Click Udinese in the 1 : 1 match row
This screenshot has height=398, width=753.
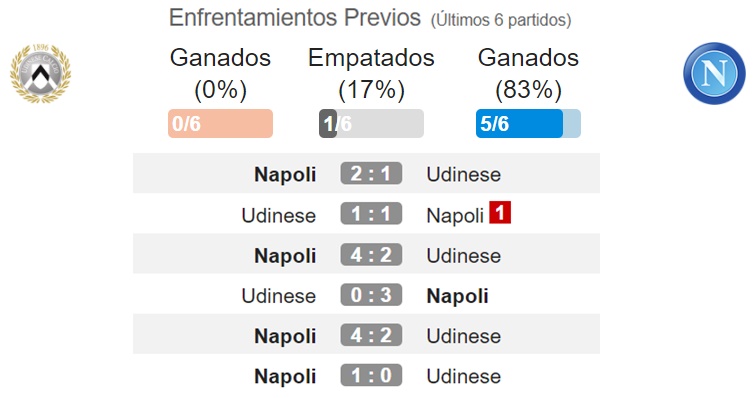279,215
